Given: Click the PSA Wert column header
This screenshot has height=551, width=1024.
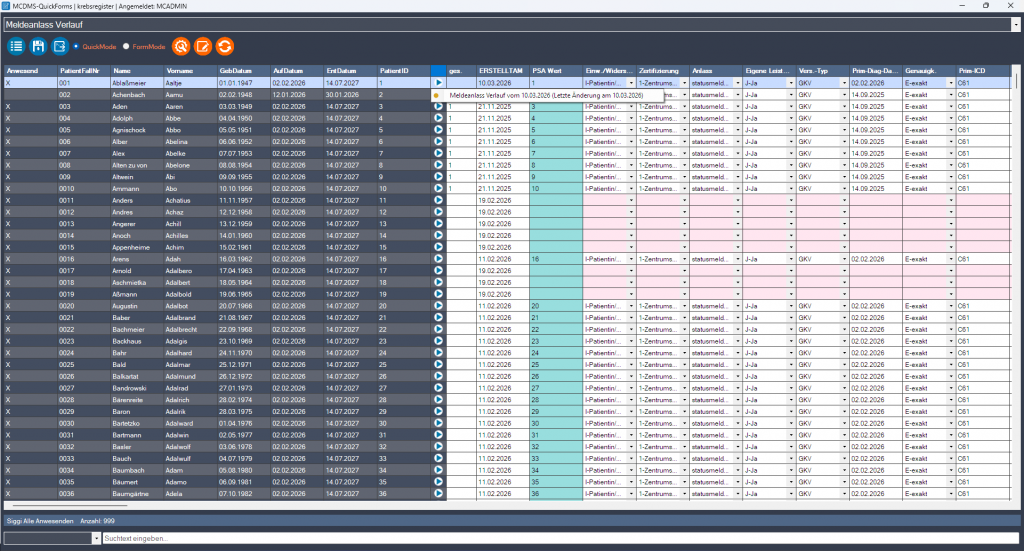Looking at the screenshot, I should tap(546, 71).
